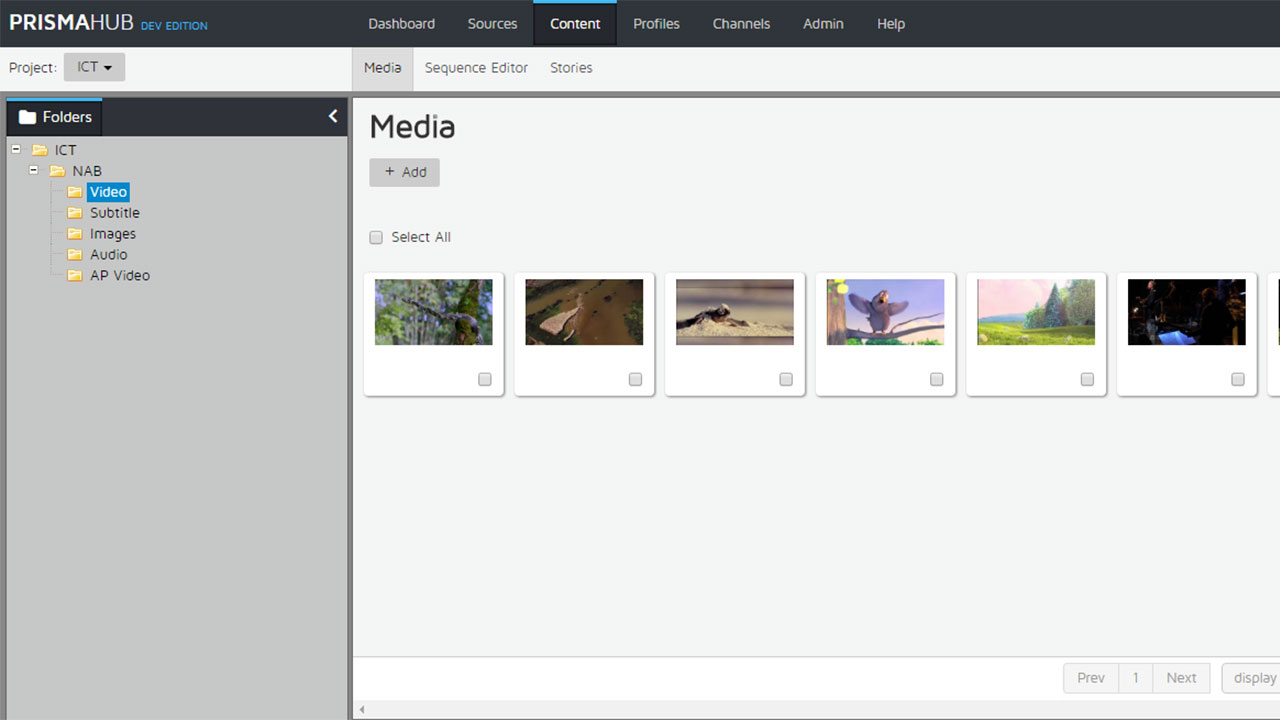
Task: Collapse the ICT tree node
Action: click(x=16, y=150)
